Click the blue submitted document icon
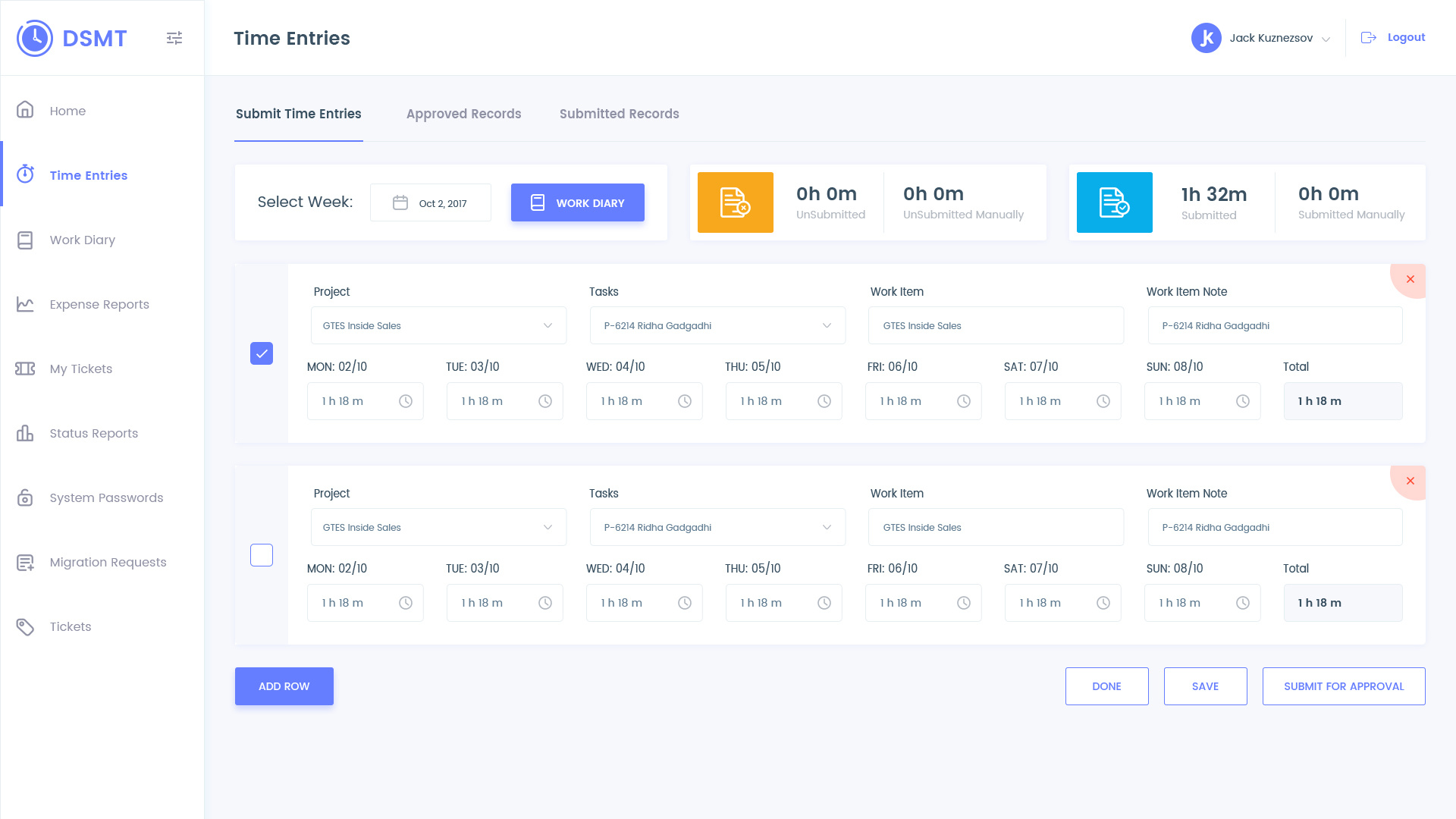The width and height of the screenshot is (1456, 819). [1114, 202]
